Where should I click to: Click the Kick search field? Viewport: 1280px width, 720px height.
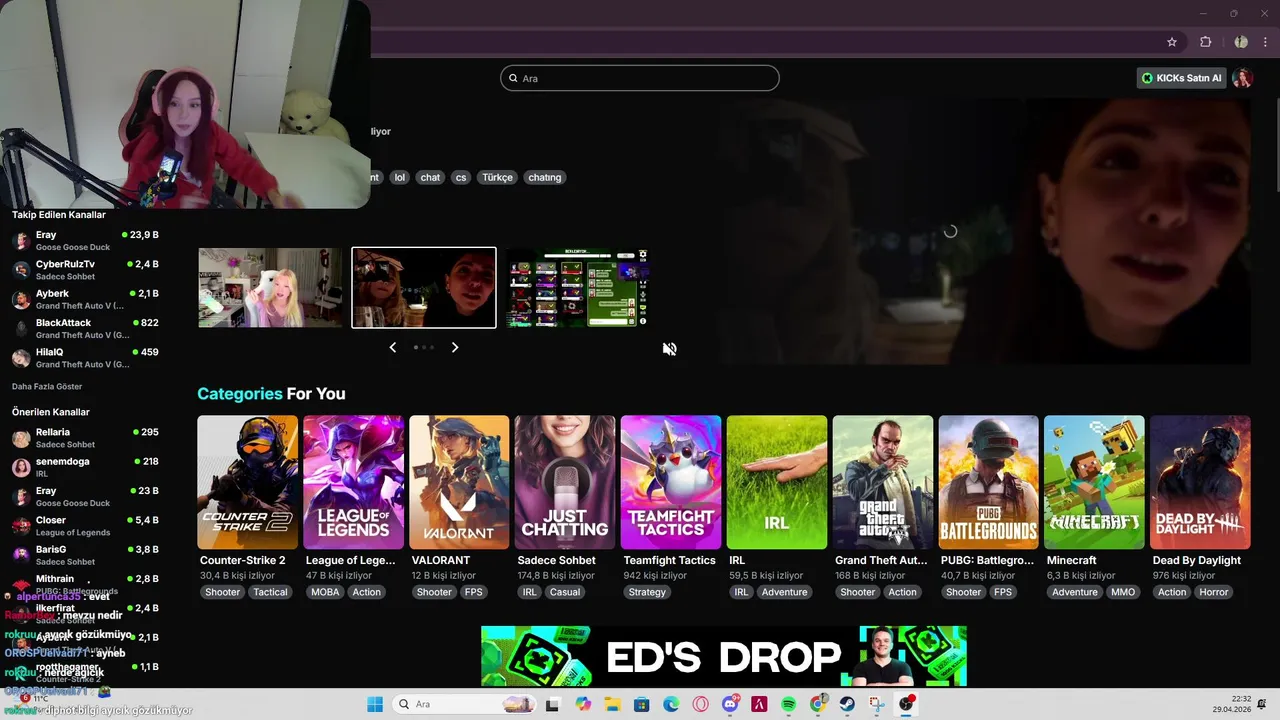(x=640, y=78)
